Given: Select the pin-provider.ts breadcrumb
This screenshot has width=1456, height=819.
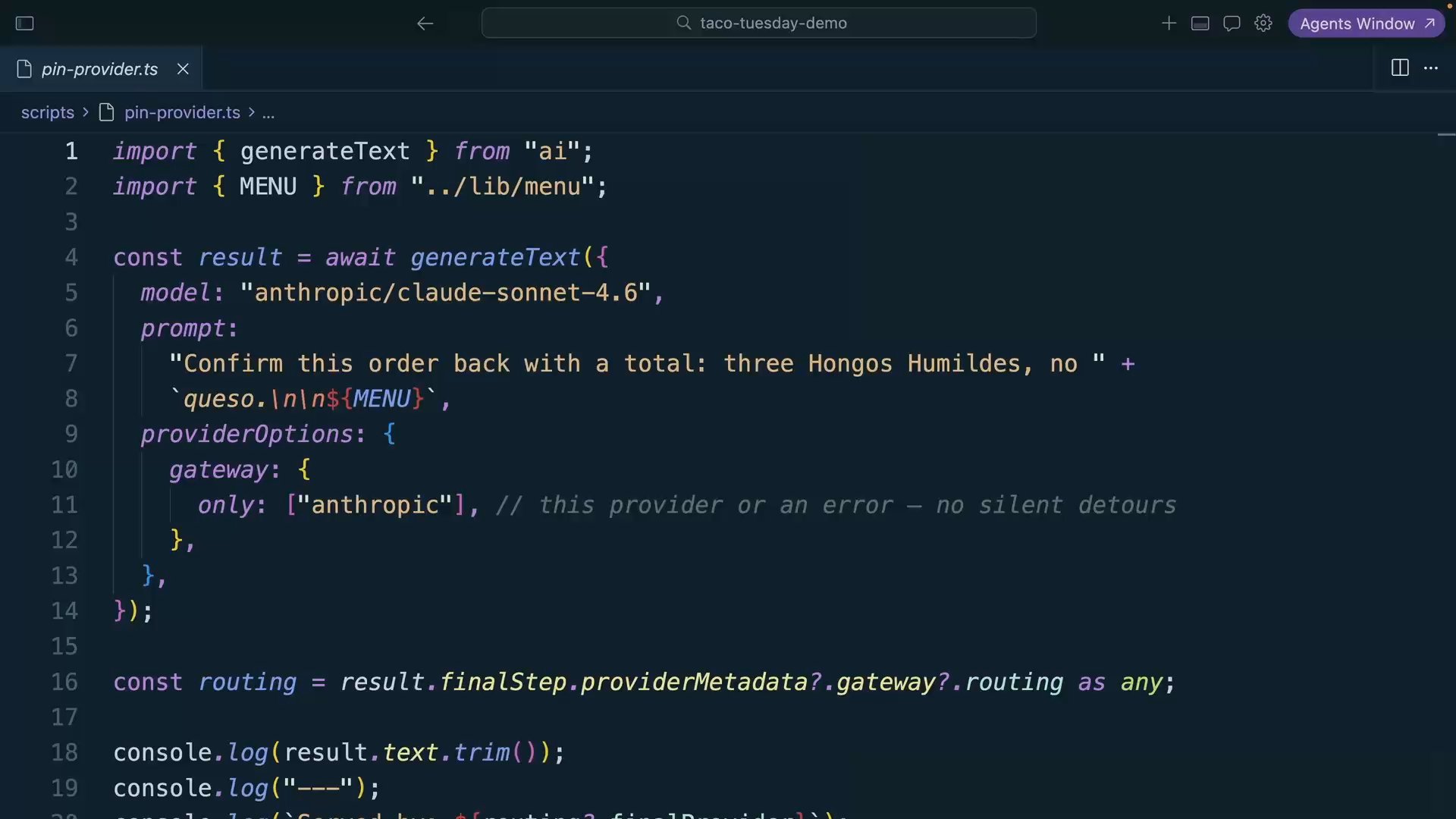Looking at the screenshot, I should coord(182,113).
